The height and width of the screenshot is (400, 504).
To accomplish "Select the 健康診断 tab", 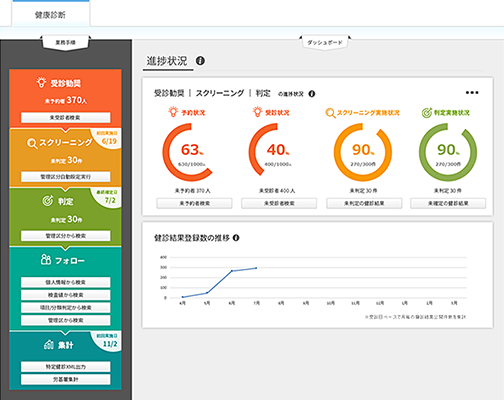I will 51,15.
